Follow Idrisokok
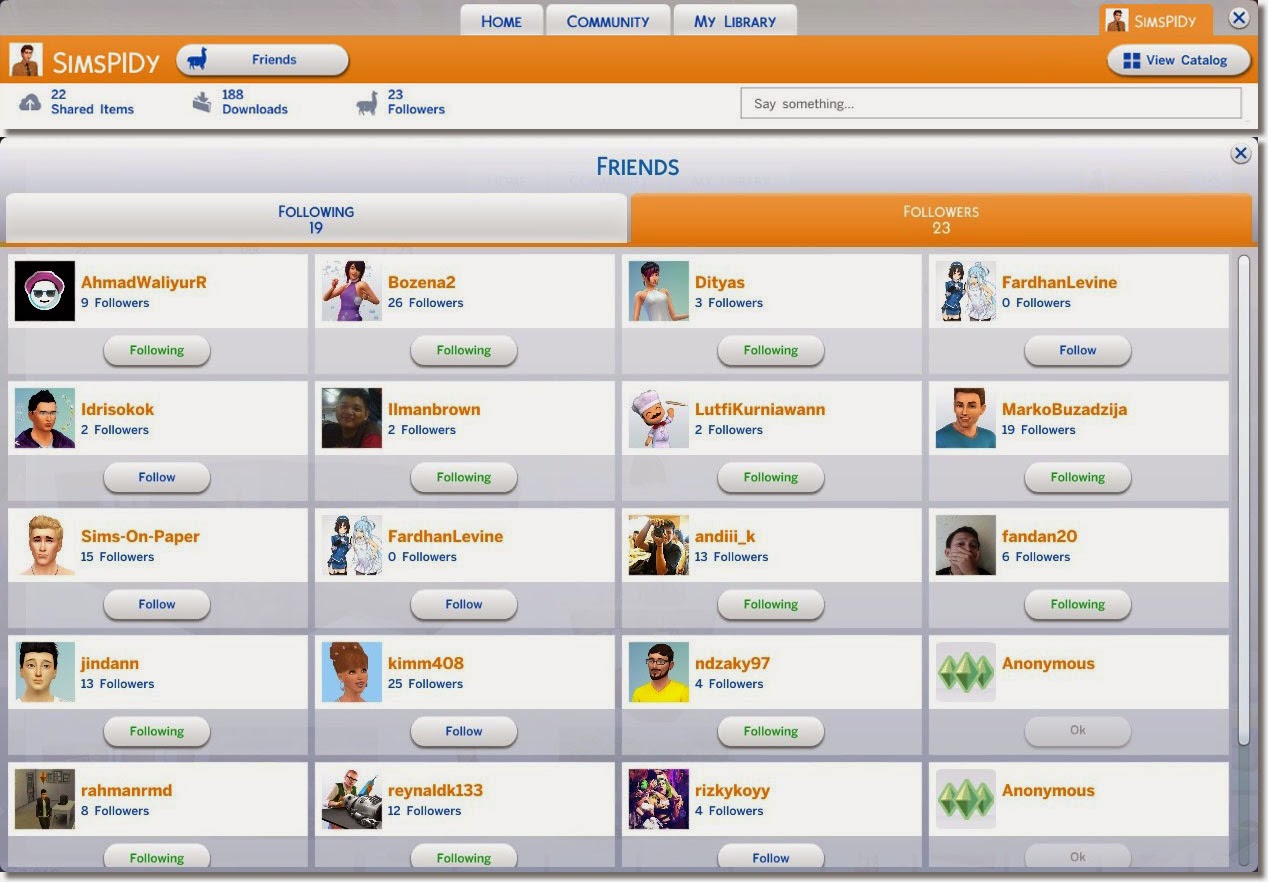Screen dimensions: 1268x882 pyautogui.click(x=157, y=478)
